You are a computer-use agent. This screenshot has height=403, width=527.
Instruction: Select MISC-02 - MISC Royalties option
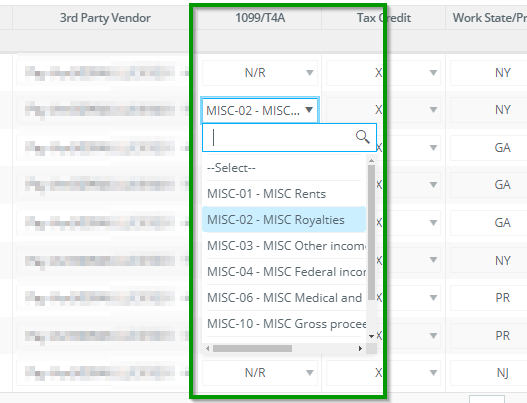(284, 219)
